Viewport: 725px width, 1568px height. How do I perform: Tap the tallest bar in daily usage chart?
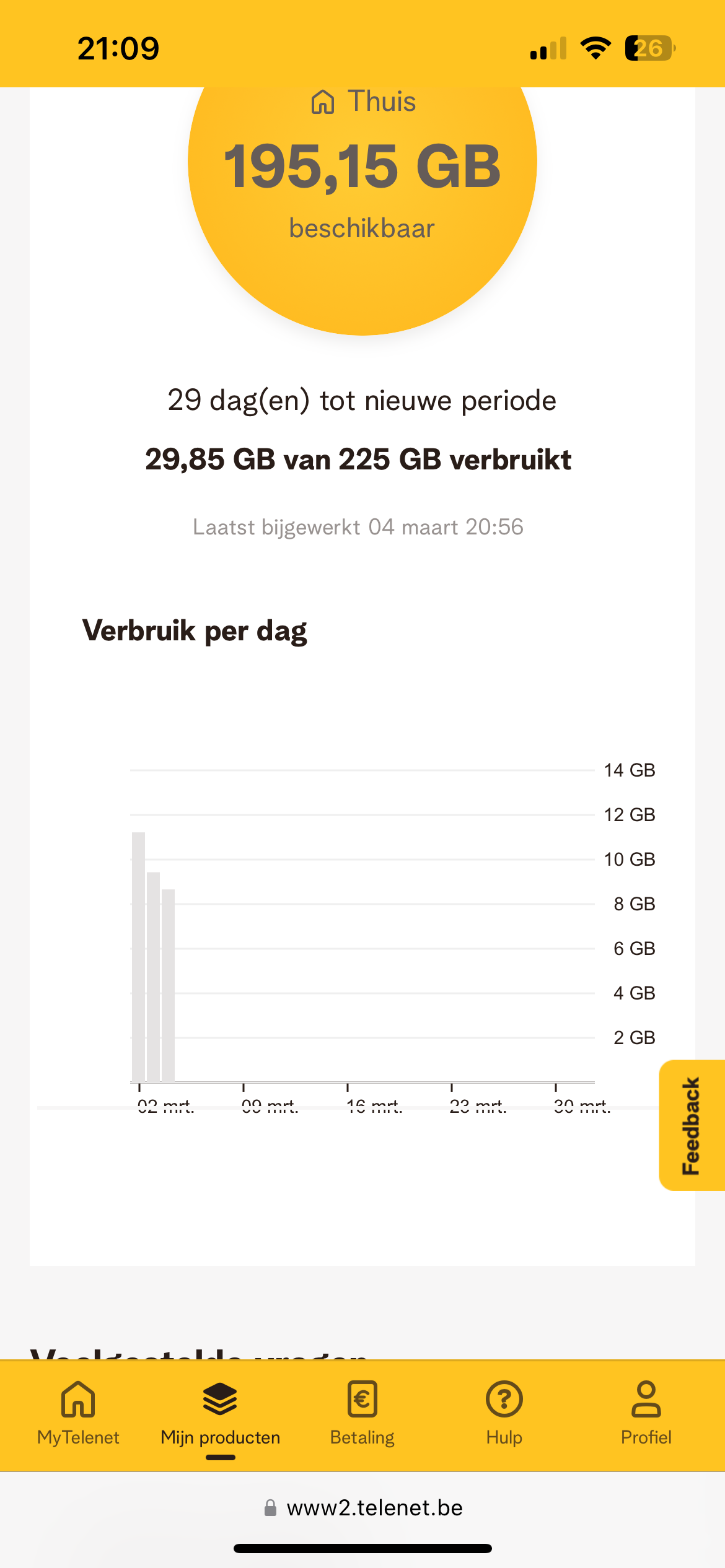coord(138,957)
